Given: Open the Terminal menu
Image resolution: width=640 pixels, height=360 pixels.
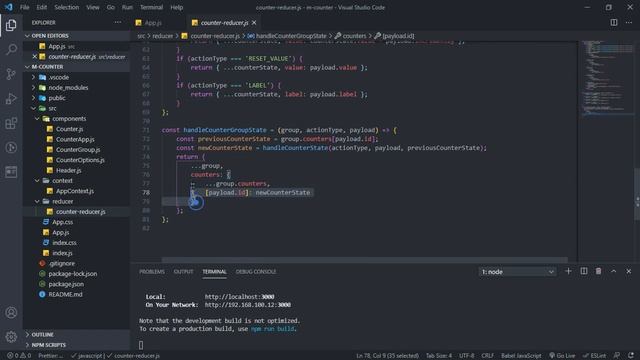Looking at the screenshot, I should [x=151, y=7].
